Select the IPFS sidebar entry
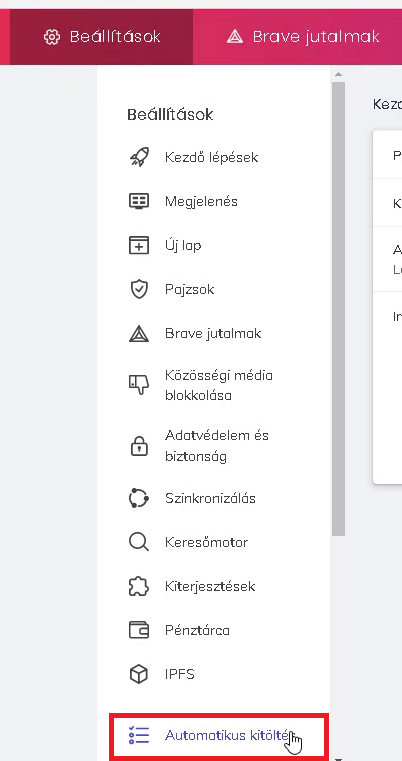402x761 pixels. [180, 674]
